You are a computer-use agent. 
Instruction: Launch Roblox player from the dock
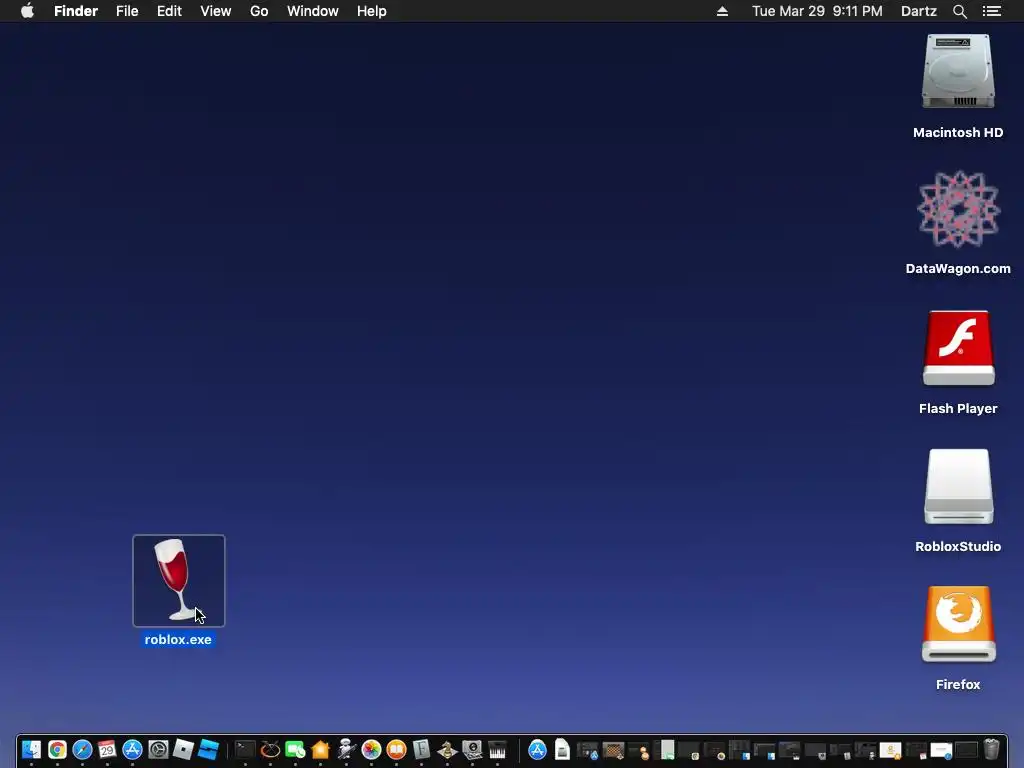183,749
